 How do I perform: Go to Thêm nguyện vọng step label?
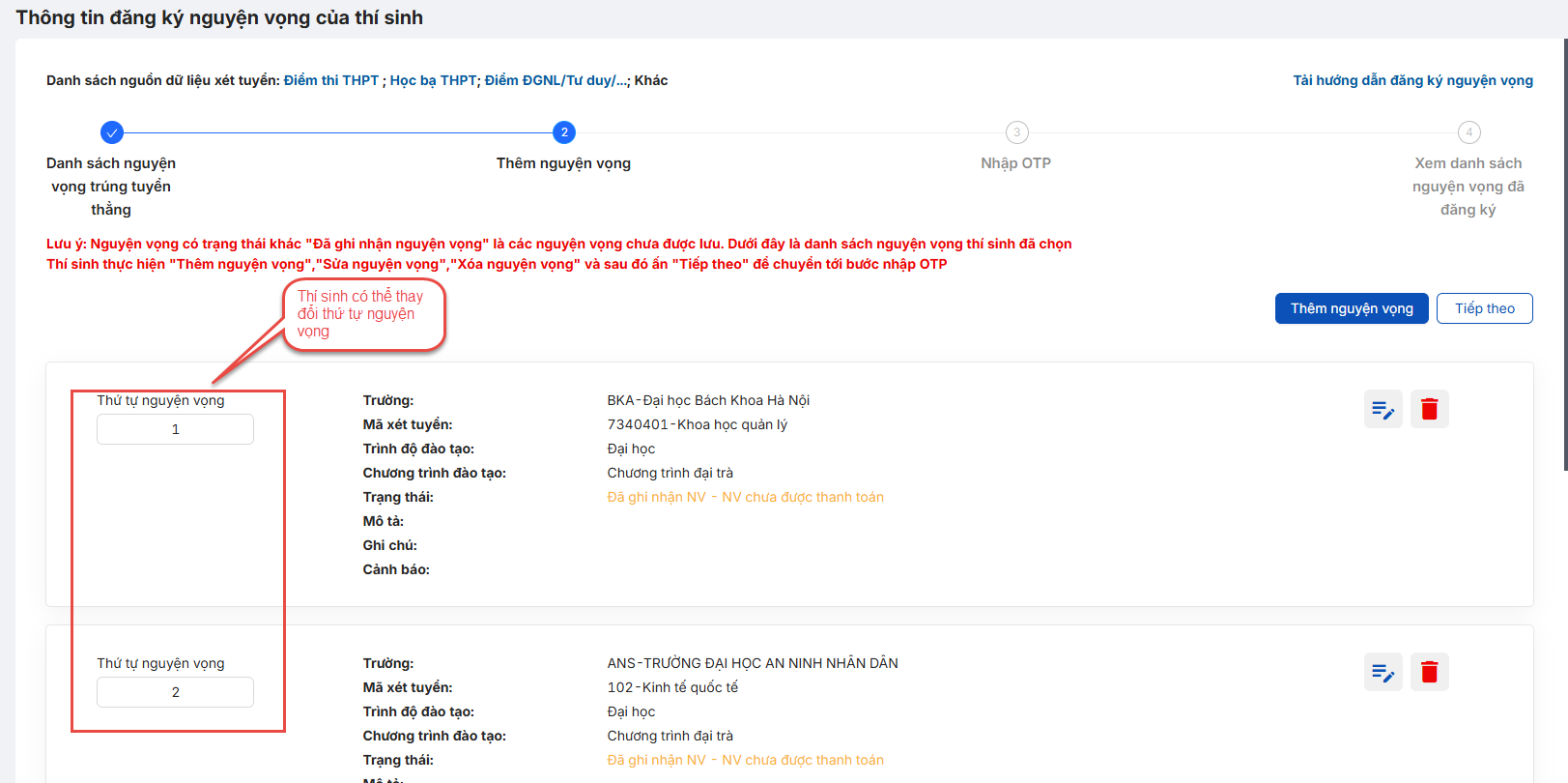pyautogui.click(x=563, y=163)
